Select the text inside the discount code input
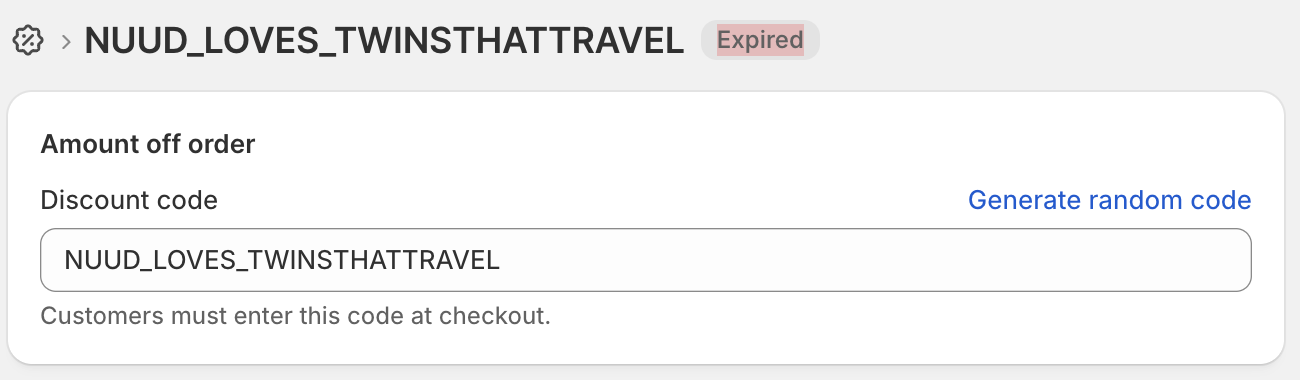 (x=282, y=261)
